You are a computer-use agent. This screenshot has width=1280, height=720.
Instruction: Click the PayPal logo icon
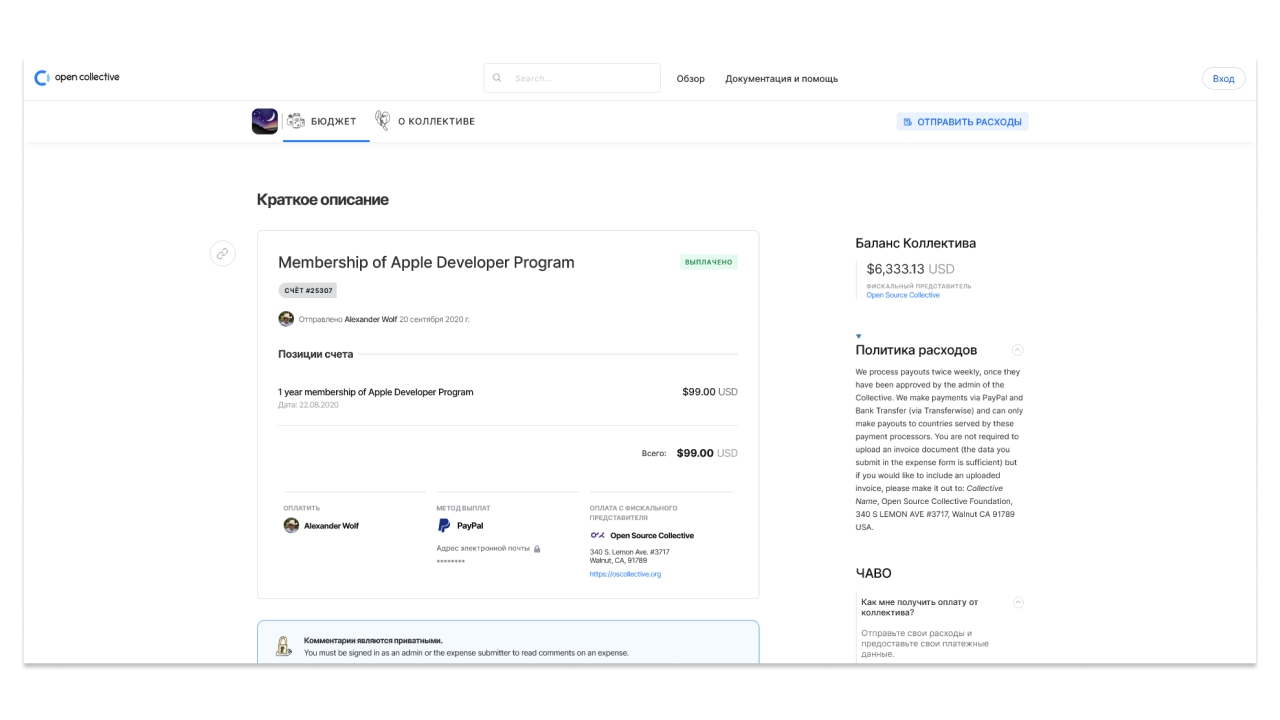[x=444, y=526]
